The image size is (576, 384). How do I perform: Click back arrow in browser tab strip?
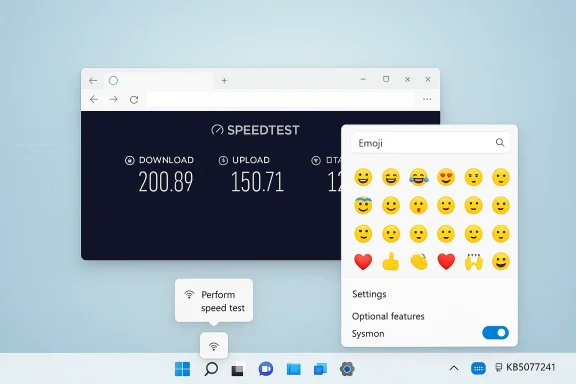point(93,80)
